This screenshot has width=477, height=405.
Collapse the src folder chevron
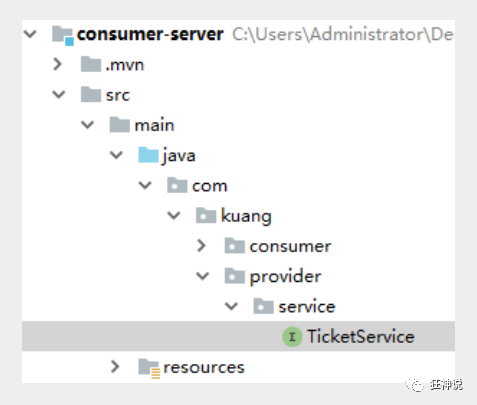point(59,95)
